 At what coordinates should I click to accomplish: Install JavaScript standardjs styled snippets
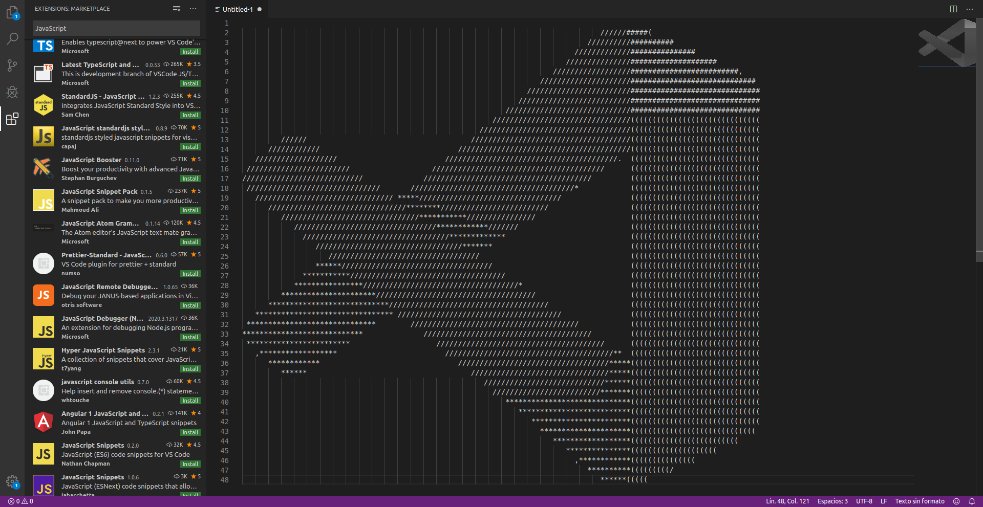click(190, 147)
